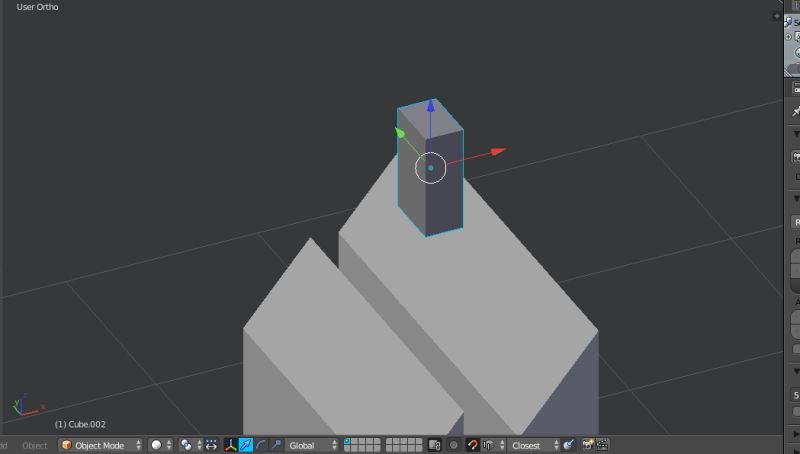
Task: Toggle align rotation with snapping target icon
Action: tap(569, 445)
